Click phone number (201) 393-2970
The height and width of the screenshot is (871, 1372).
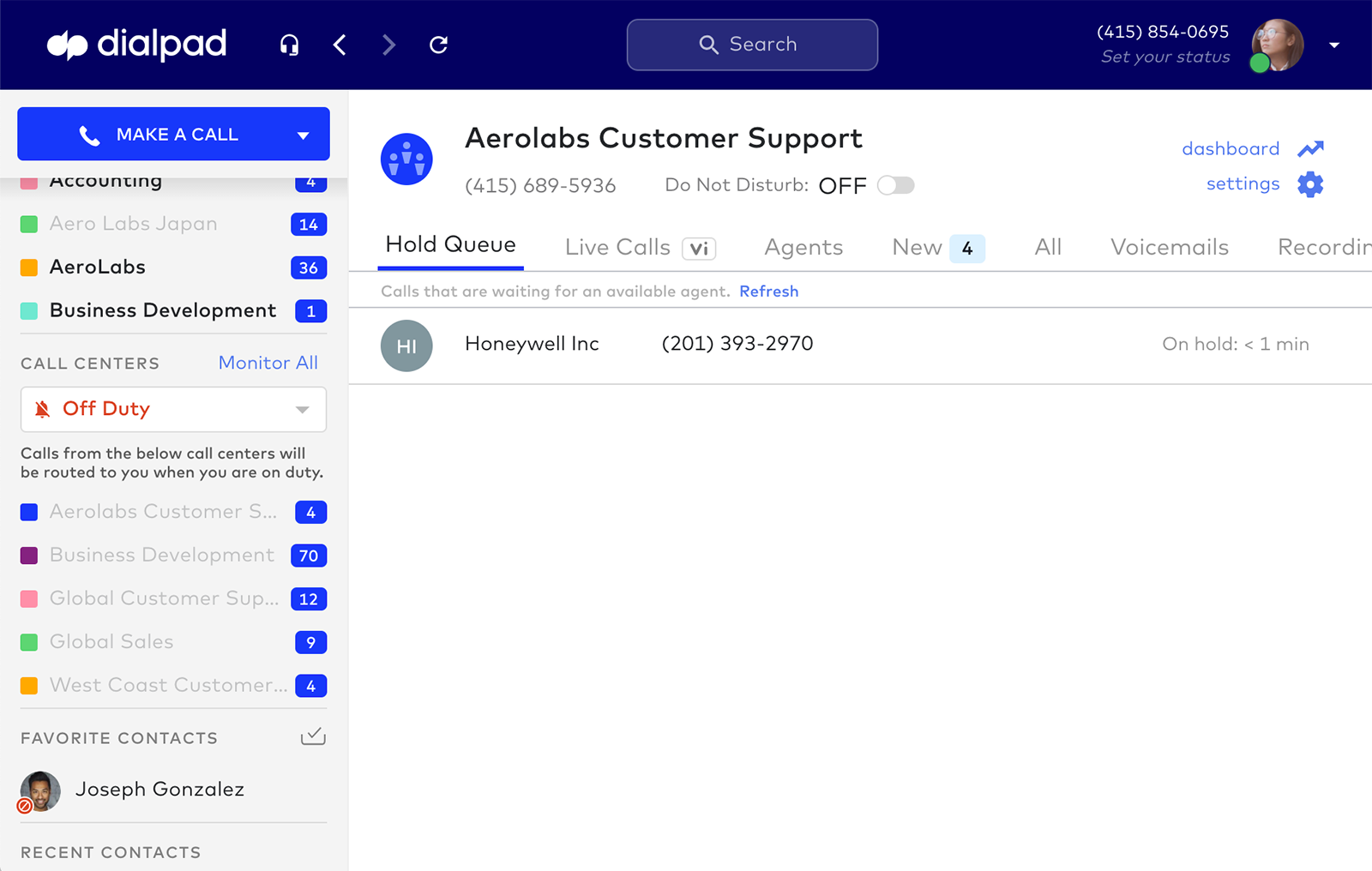737,344
